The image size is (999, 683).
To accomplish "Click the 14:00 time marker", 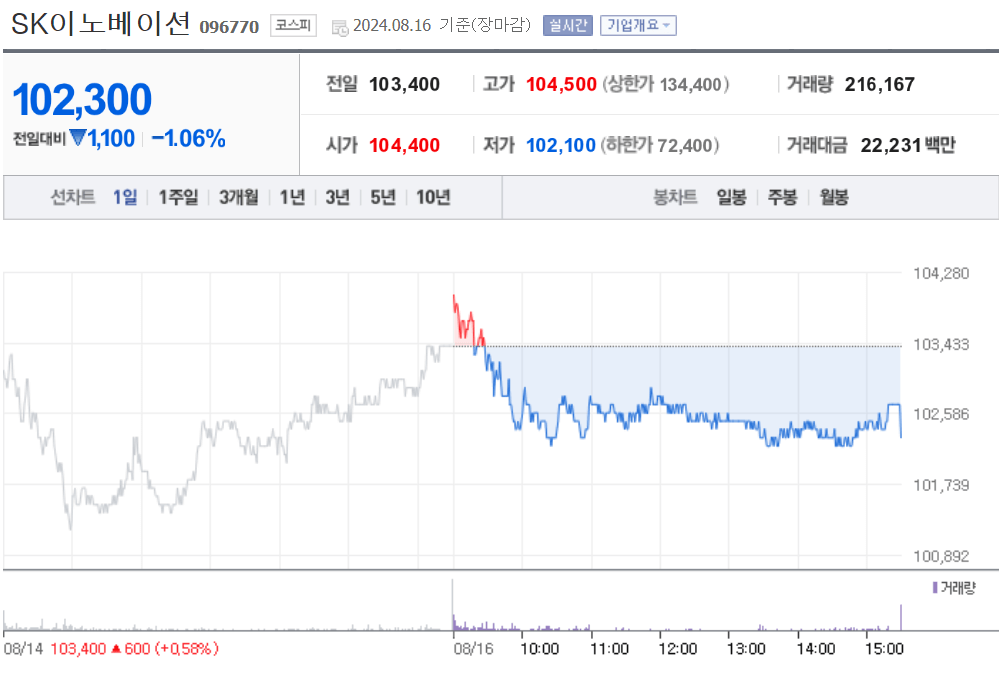I will point(816,649).
